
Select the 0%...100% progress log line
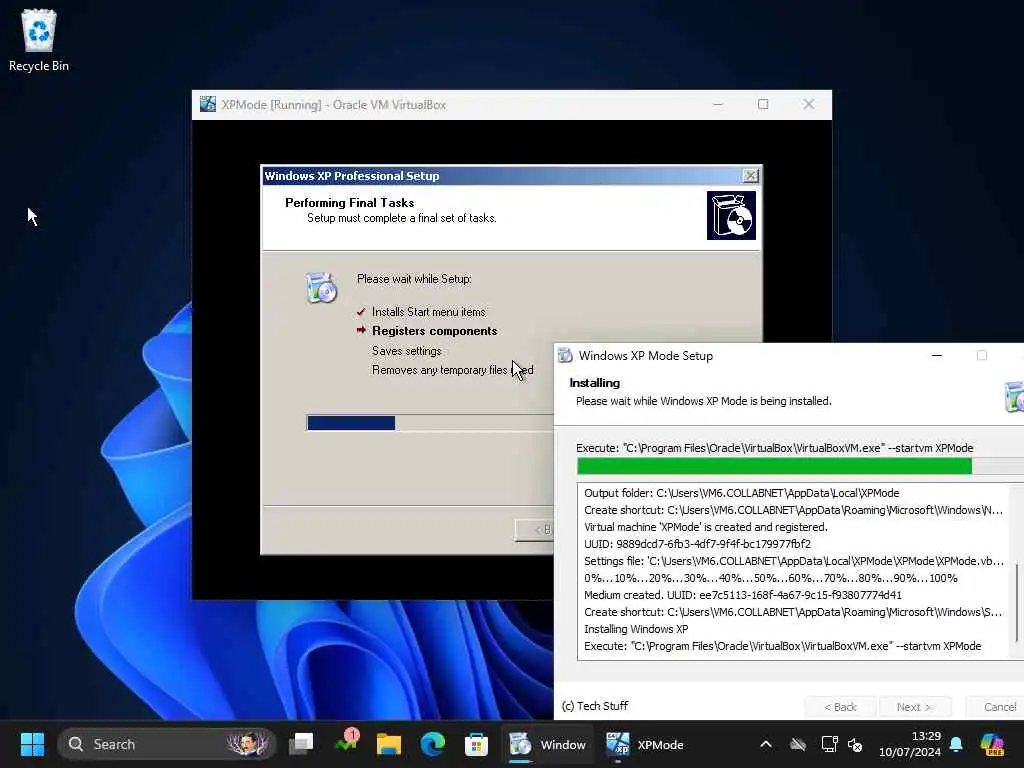(771, 578)
